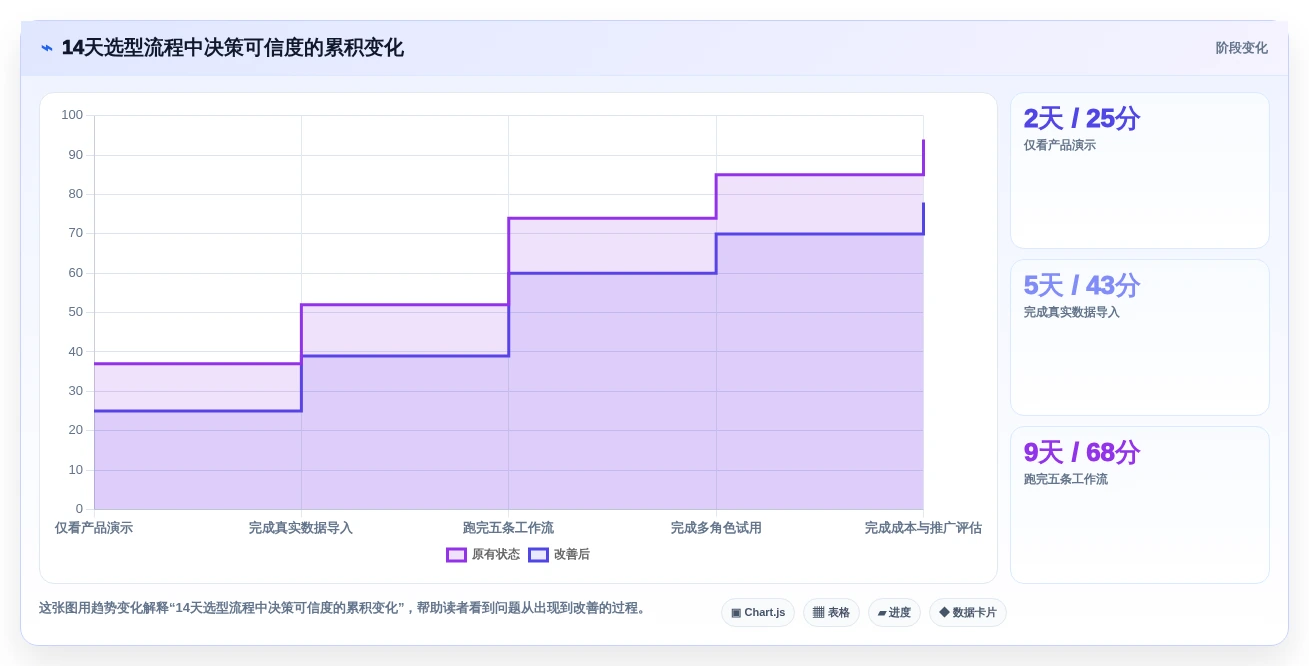
Task: Click the description text below the chart
Action: [x=344, y=608]
